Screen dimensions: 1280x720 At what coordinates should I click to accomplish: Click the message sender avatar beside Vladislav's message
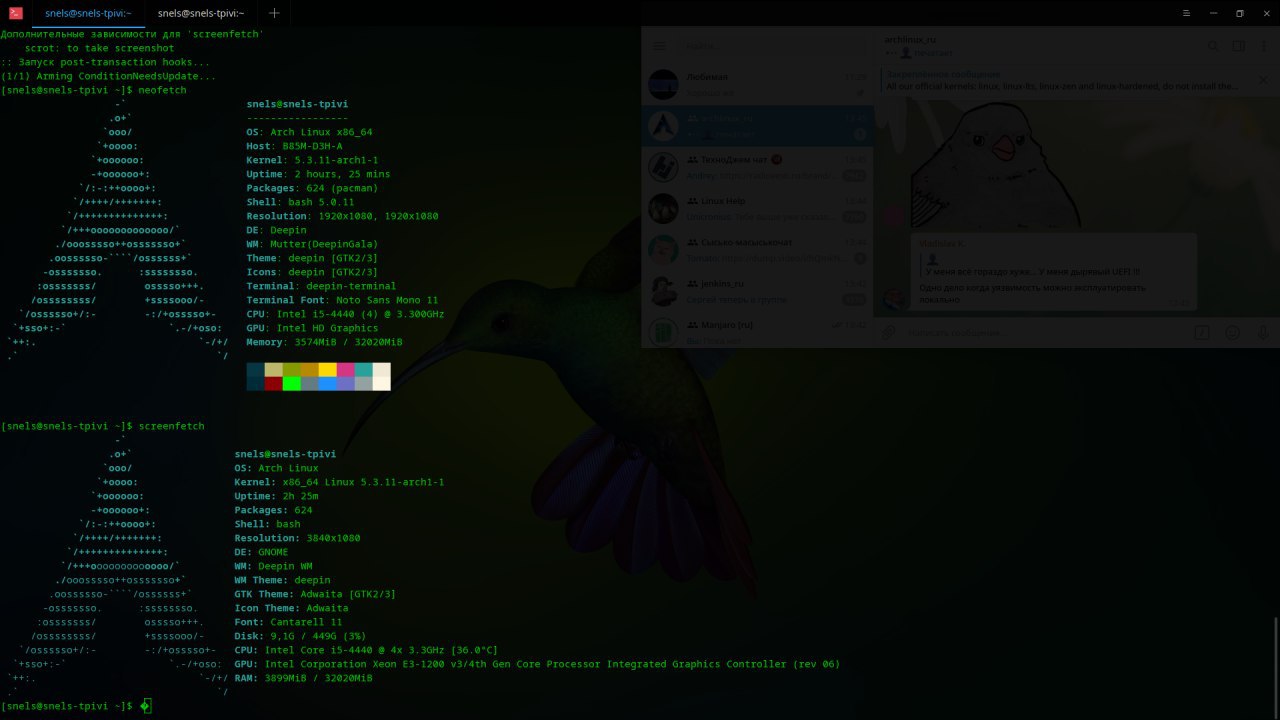893,298
